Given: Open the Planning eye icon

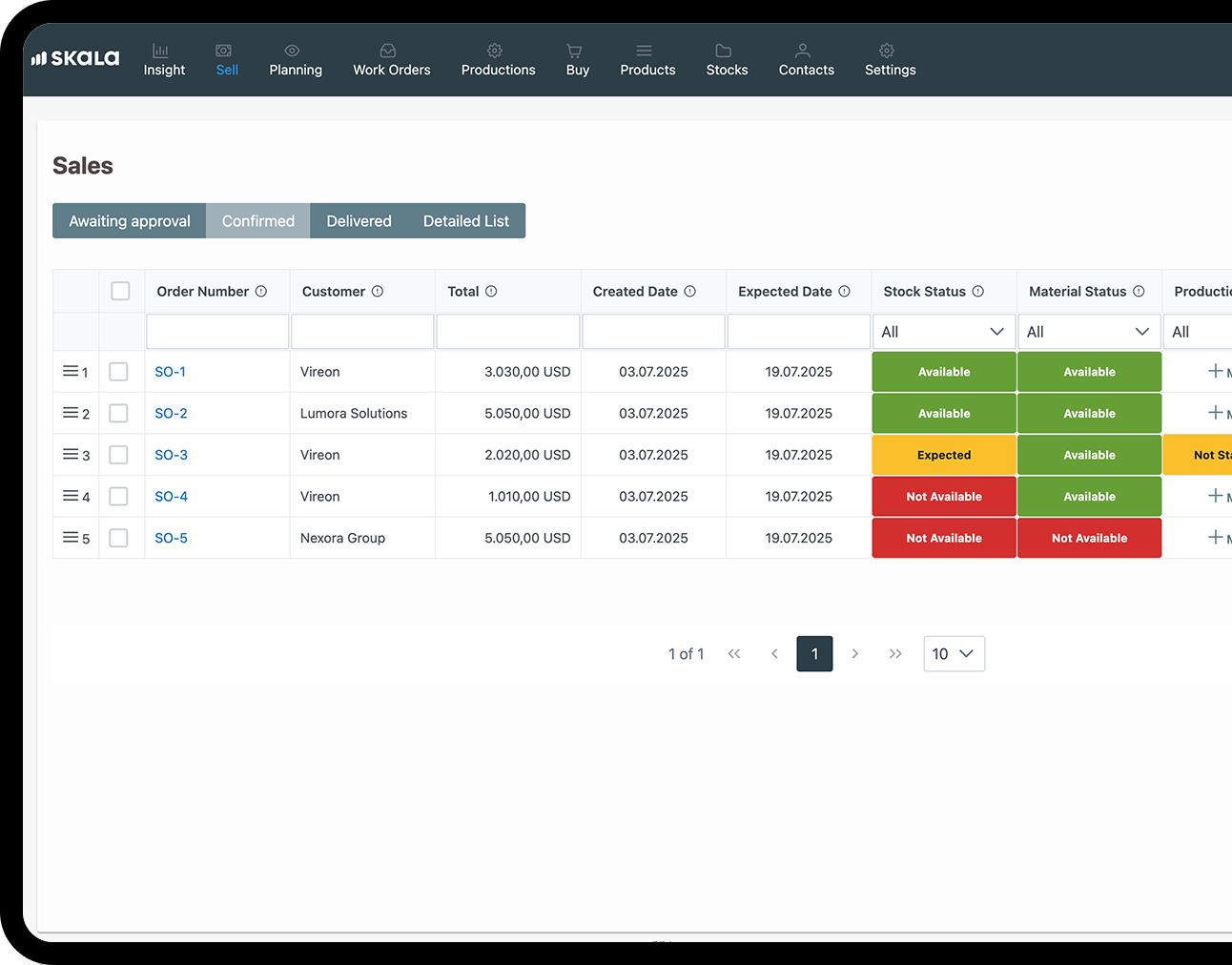Looking at the screenshot, I should [x=292, y=51].
